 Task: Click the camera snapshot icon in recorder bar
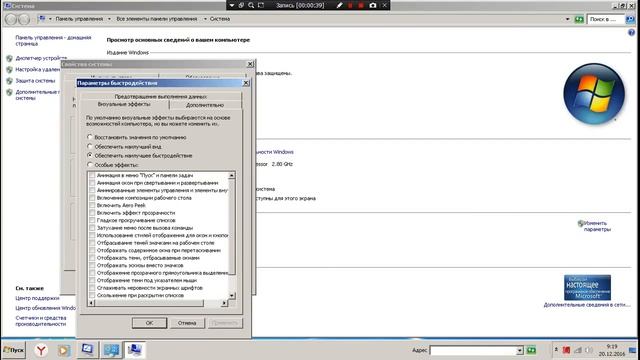coord(373,5)
